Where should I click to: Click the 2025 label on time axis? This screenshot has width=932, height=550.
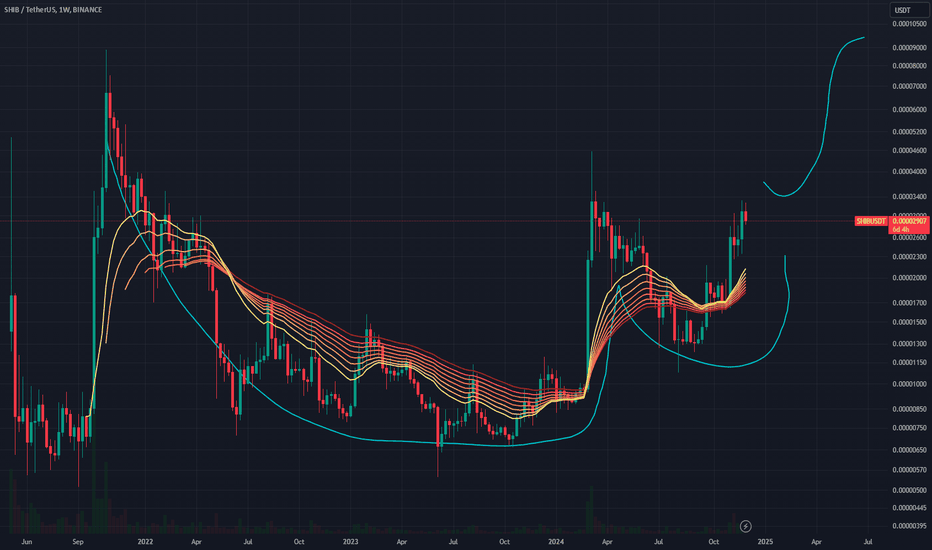pos(765,542)
